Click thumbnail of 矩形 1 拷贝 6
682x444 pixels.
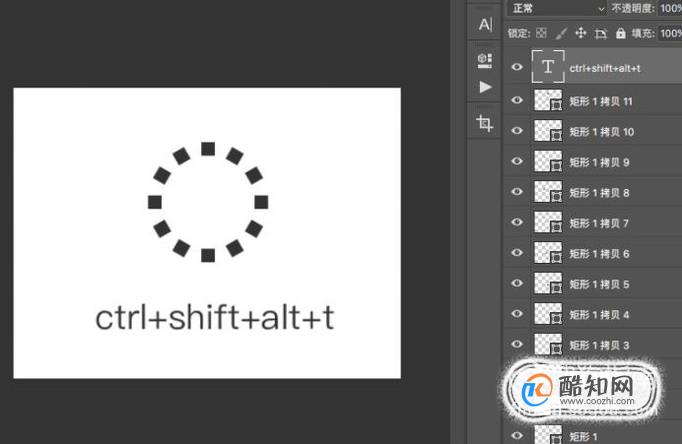point(548,253)
